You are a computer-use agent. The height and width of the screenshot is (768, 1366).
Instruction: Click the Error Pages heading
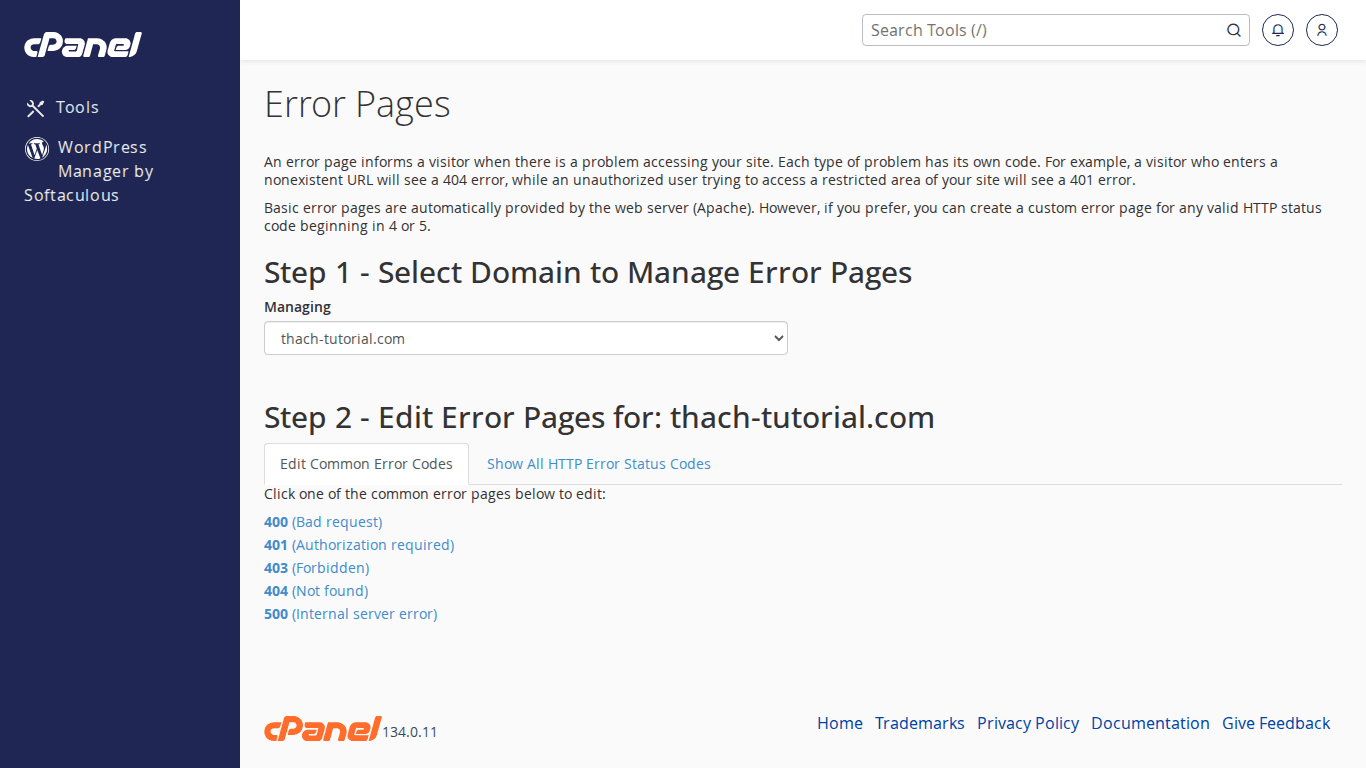point(357,104)
